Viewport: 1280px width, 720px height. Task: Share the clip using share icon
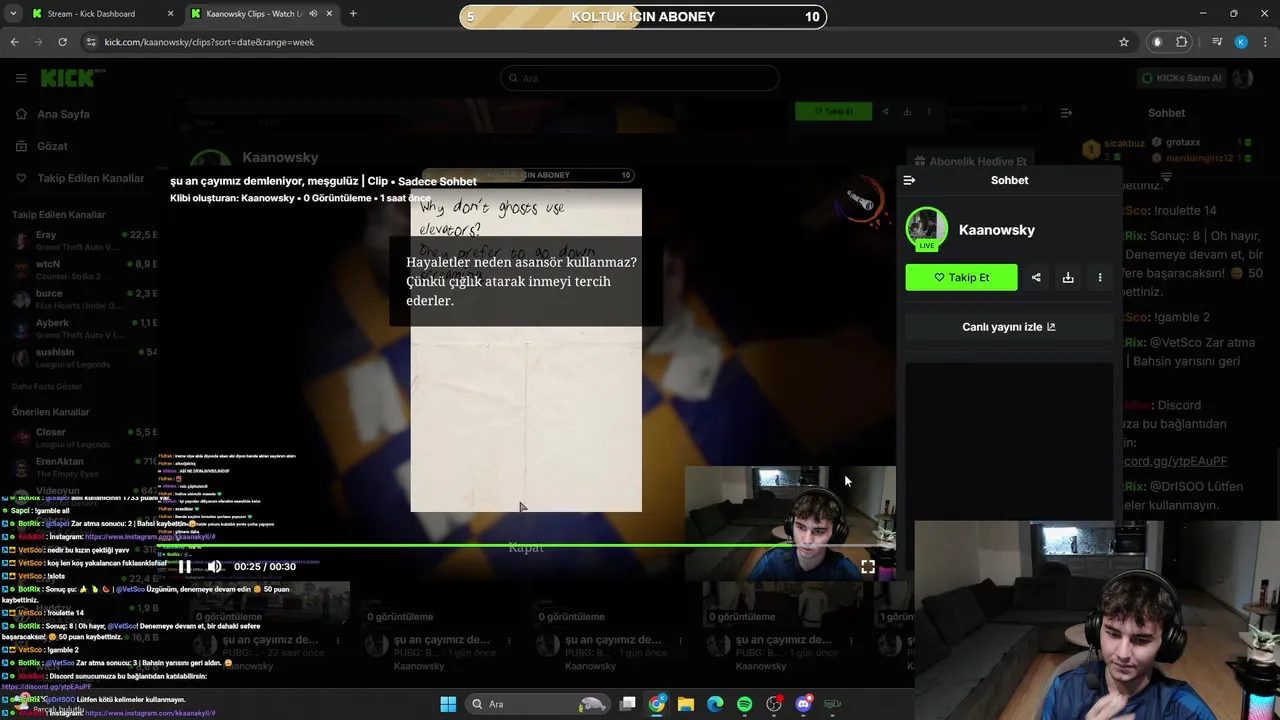1036,277
